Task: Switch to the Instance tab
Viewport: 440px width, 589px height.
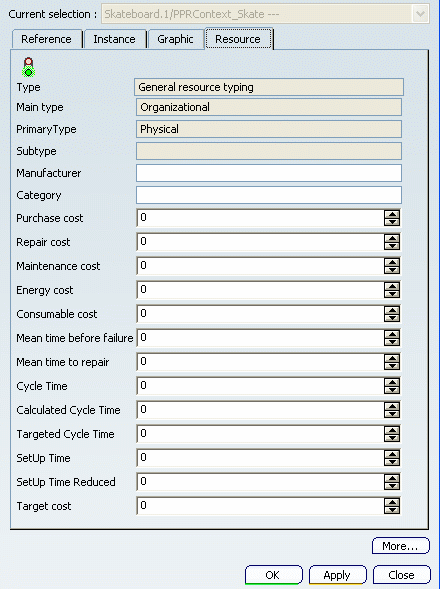Action: pyautogui.click(x=114, y=39)
